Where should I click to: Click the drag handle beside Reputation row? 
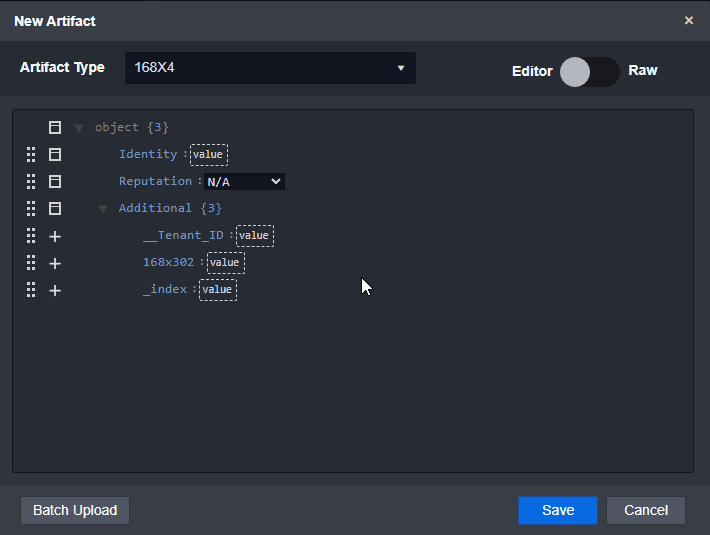point(31,182)
